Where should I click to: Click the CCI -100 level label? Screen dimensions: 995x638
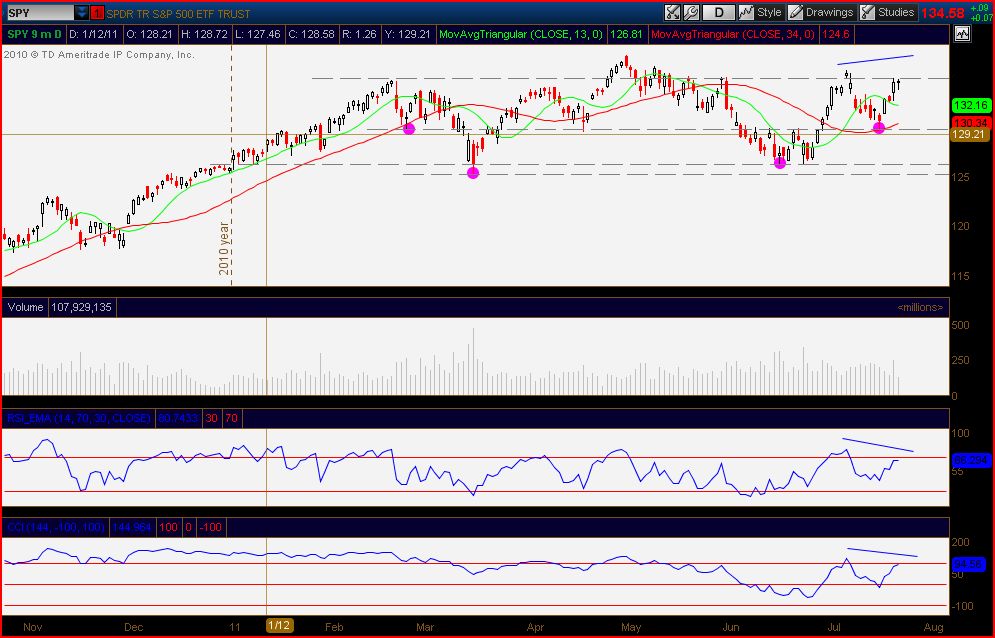[211, 528]
